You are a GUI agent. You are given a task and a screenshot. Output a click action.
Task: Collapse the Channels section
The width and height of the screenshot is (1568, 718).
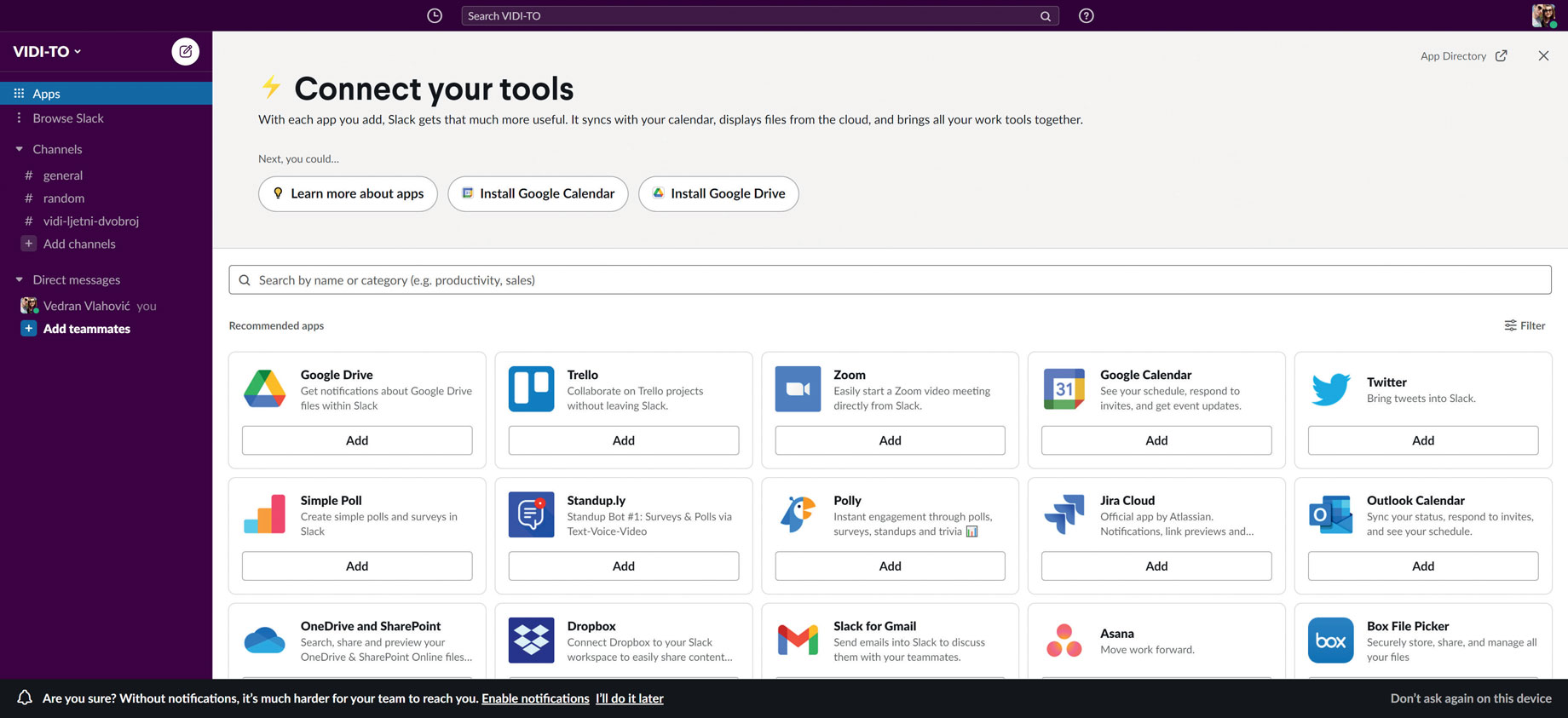tap(20, 149)
